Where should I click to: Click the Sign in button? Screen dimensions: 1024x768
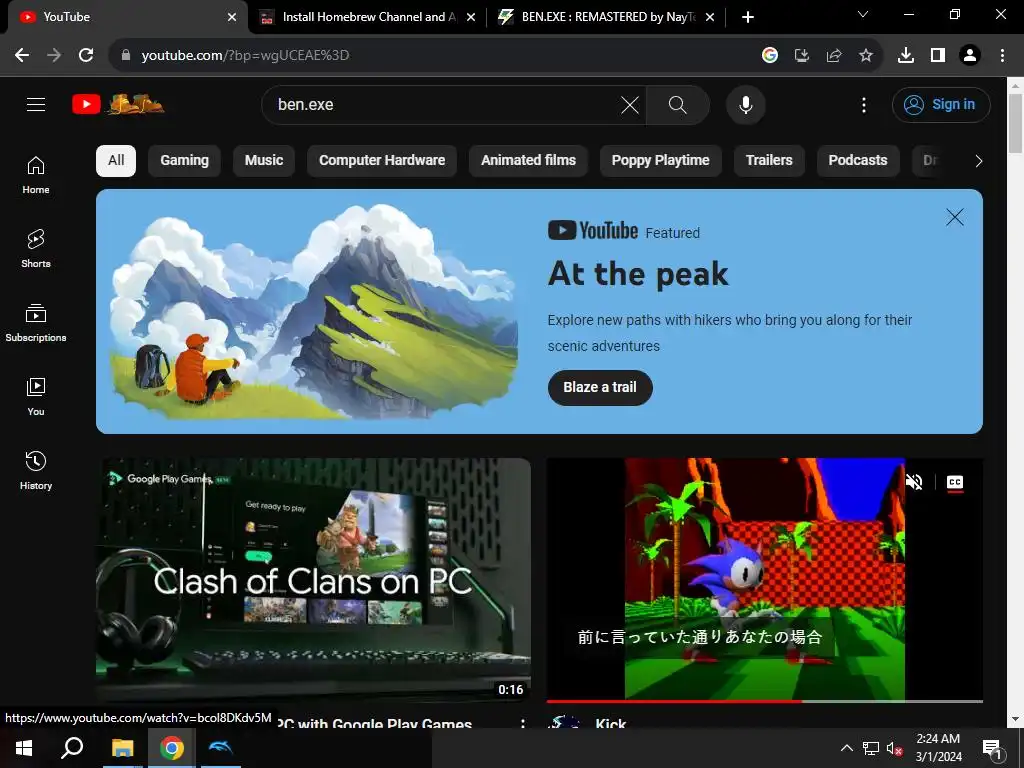(x=941, y=104)
